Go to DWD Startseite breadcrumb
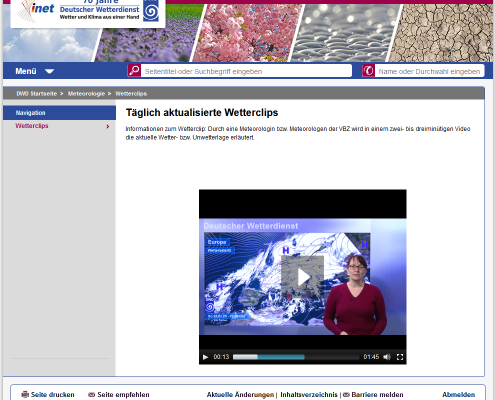This screenshot has height=400, width=495. tap(37, 94)
